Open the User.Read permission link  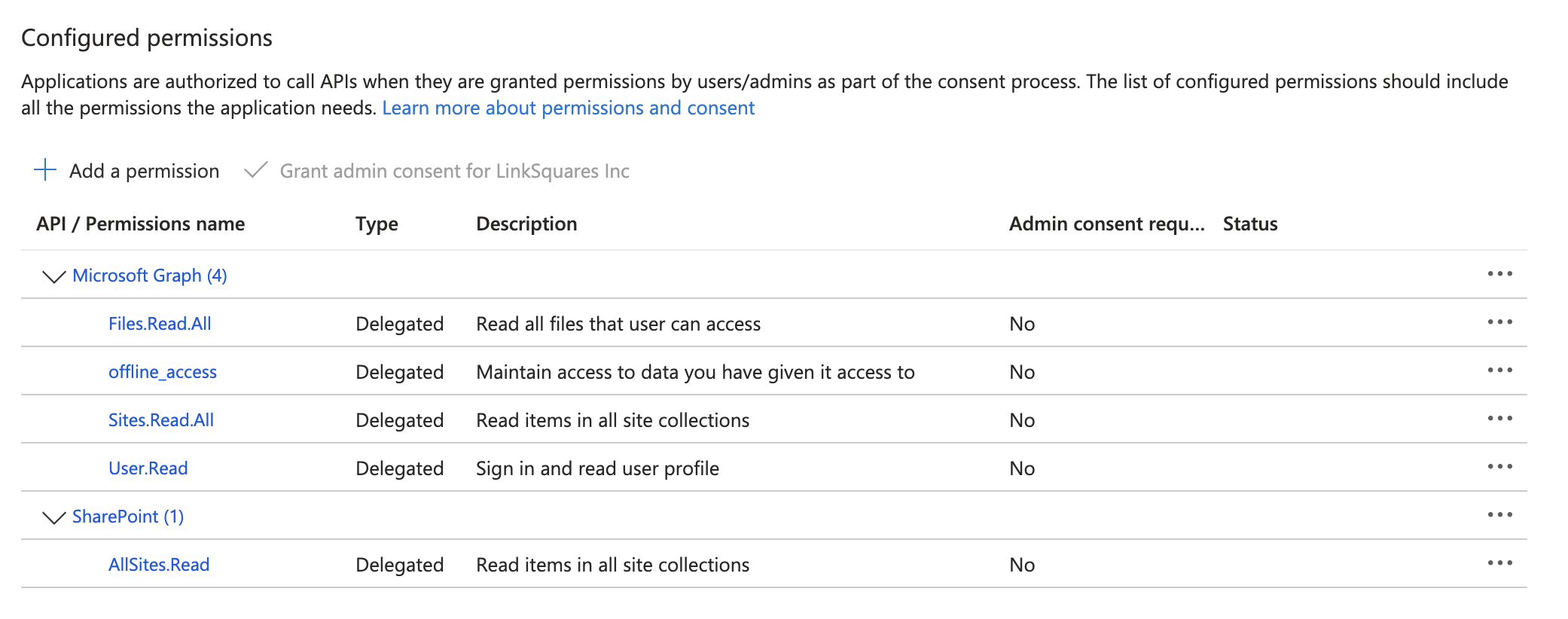click(148, 468)
